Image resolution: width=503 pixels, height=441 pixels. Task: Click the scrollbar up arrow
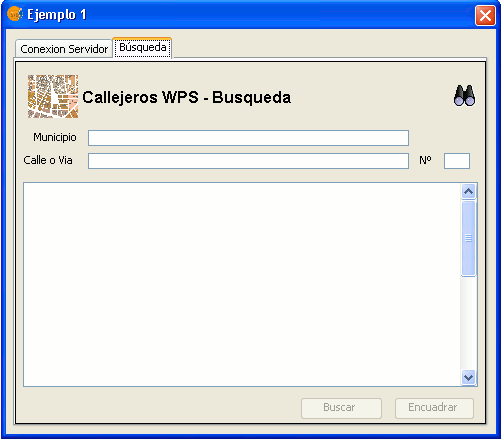pyautogui.click(x=468, y=191)
